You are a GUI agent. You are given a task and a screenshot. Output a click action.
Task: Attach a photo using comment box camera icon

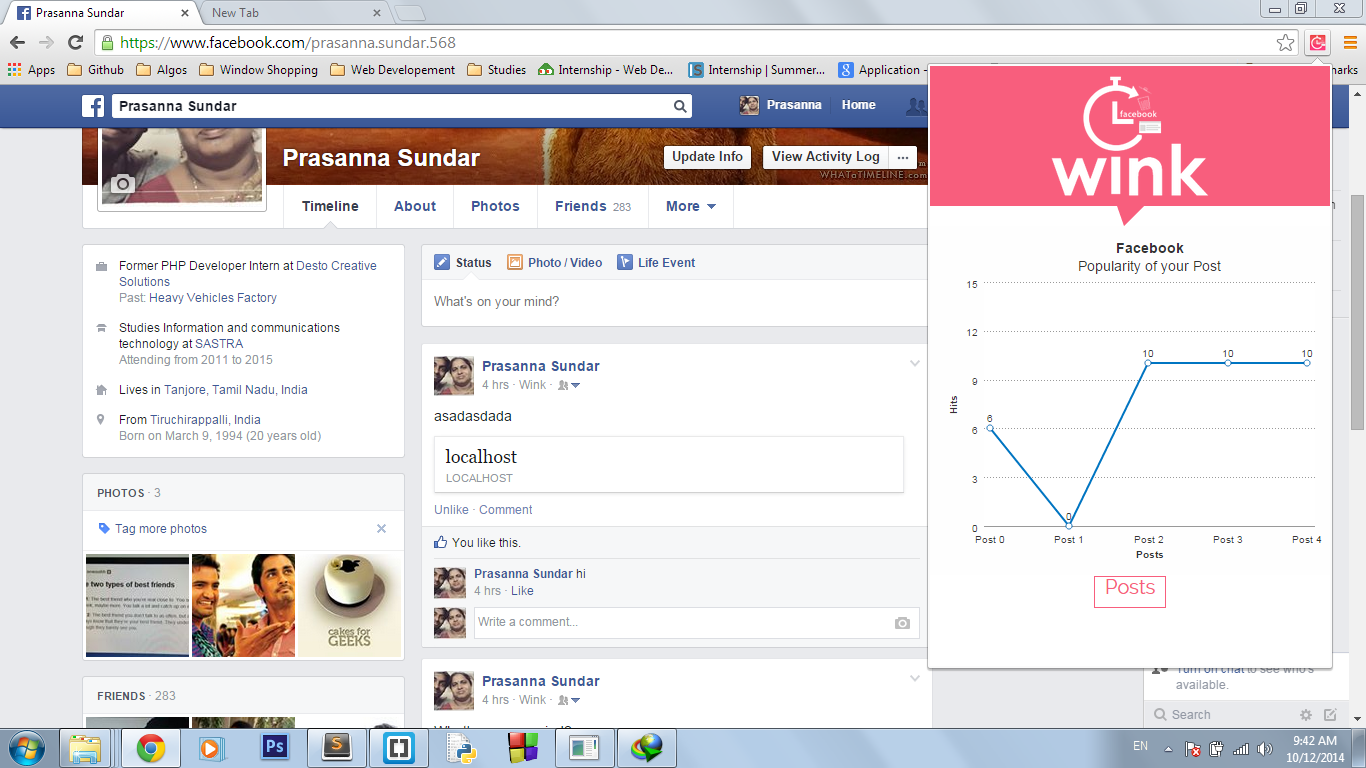click(x=902, y=623)
